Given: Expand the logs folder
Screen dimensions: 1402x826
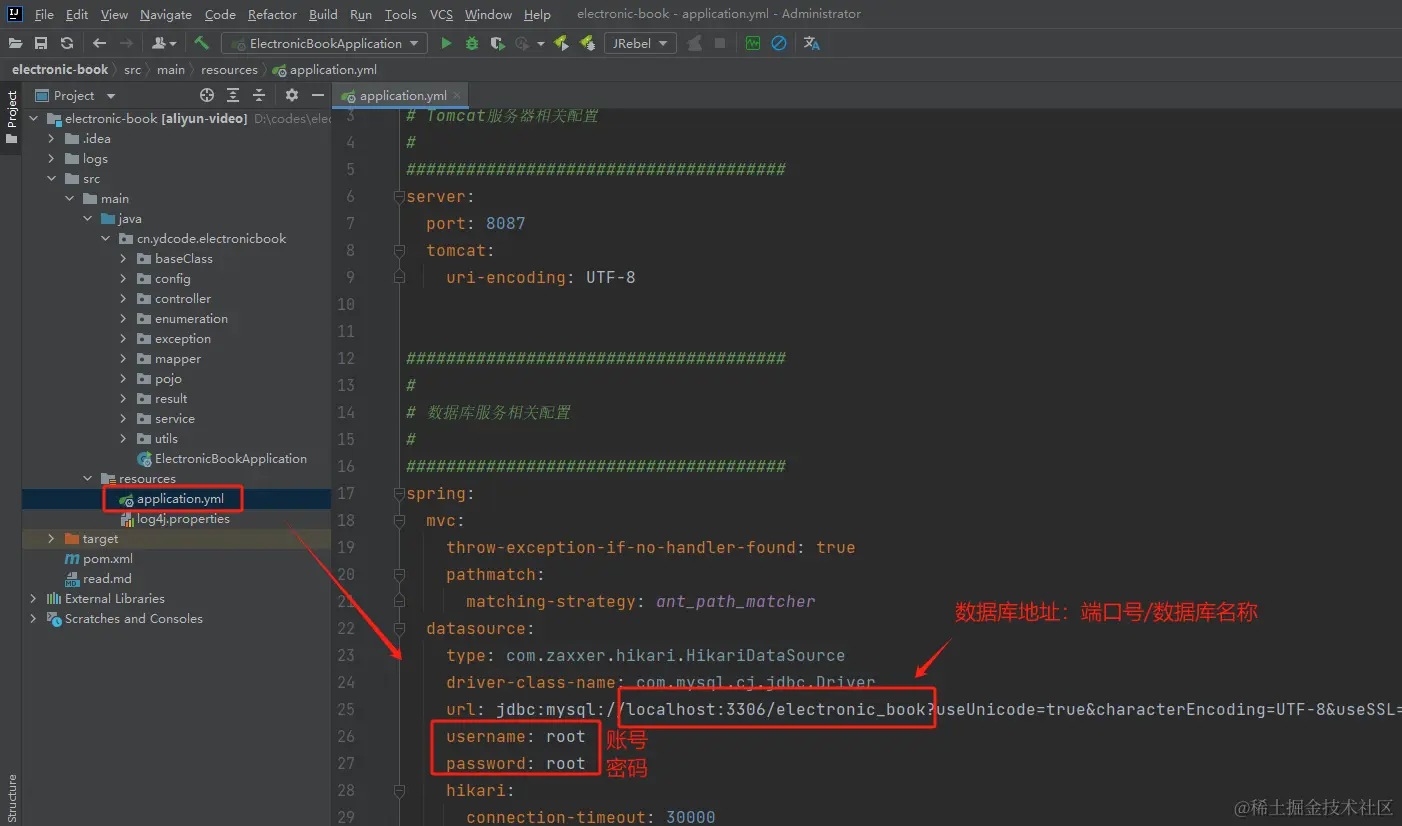Looking at the screenshot, I should pos(51,158).
